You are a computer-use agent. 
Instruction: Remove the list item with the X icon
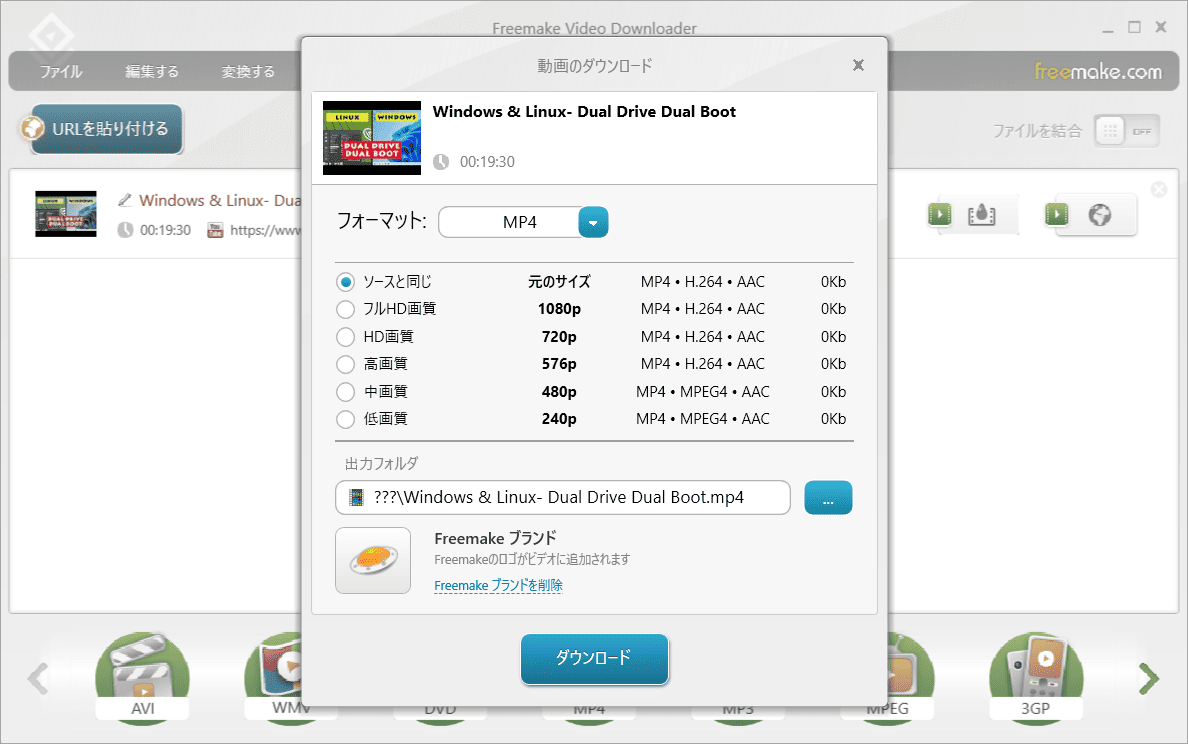coord(1159,189)
